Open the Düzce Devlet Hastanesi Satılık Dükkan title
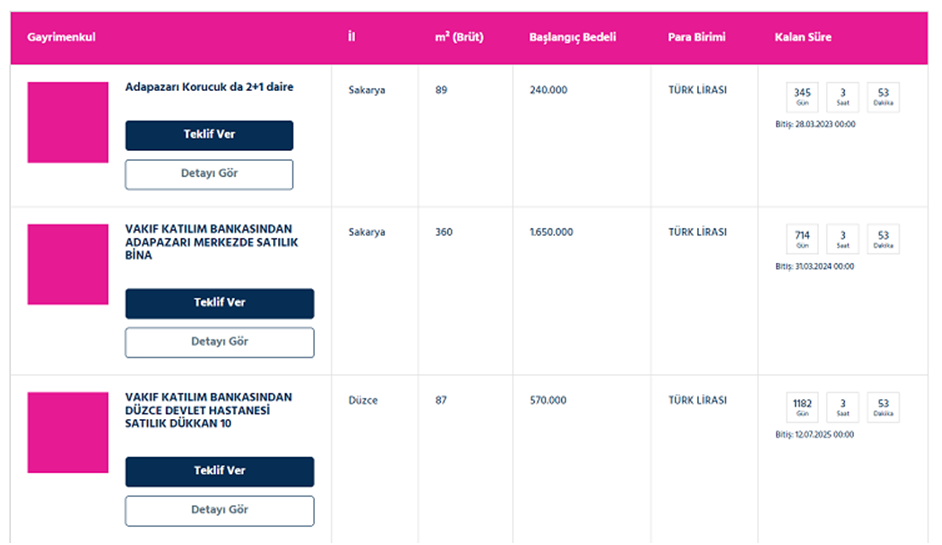 pyautogui.click(x=208, y=410)
